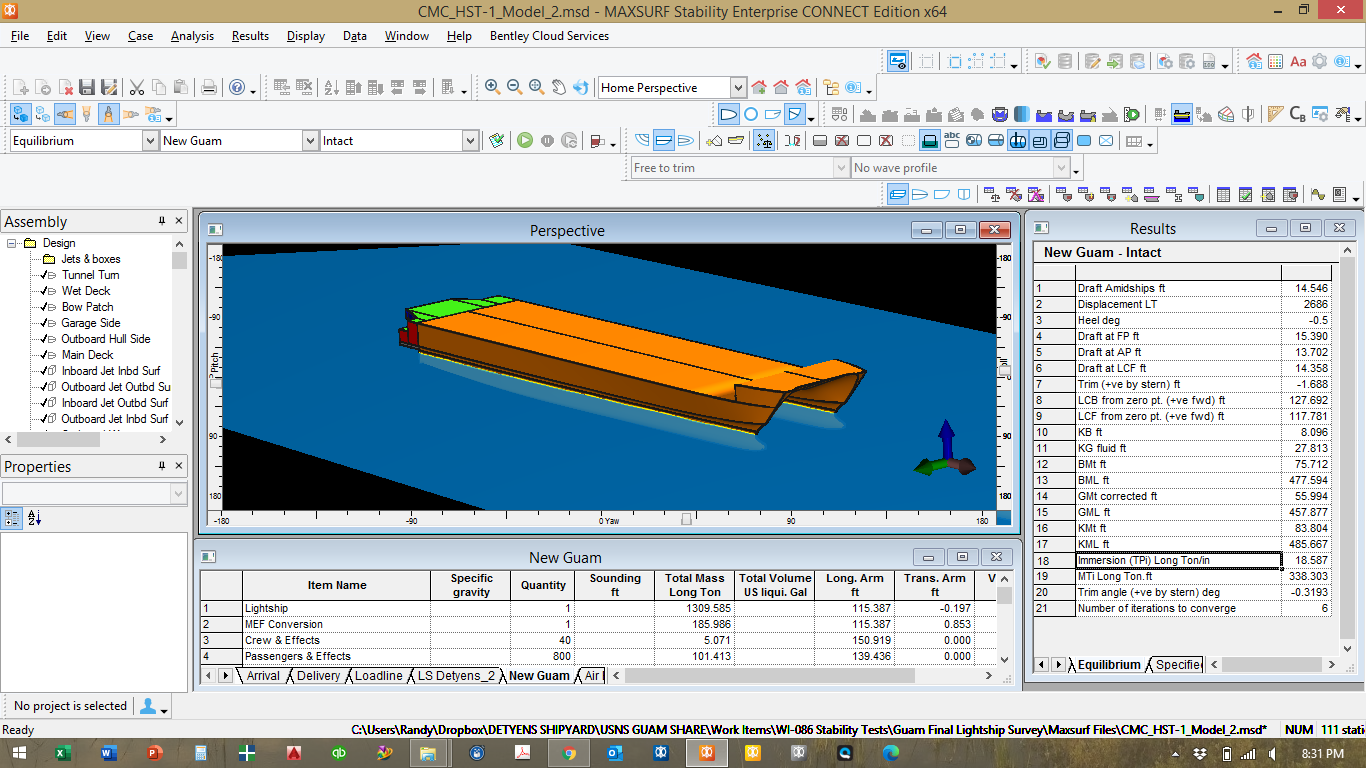Click the Zoom Out magnifier icon
The width and height of the screenshot is (1366, 768).
click(x=514, y=88)
